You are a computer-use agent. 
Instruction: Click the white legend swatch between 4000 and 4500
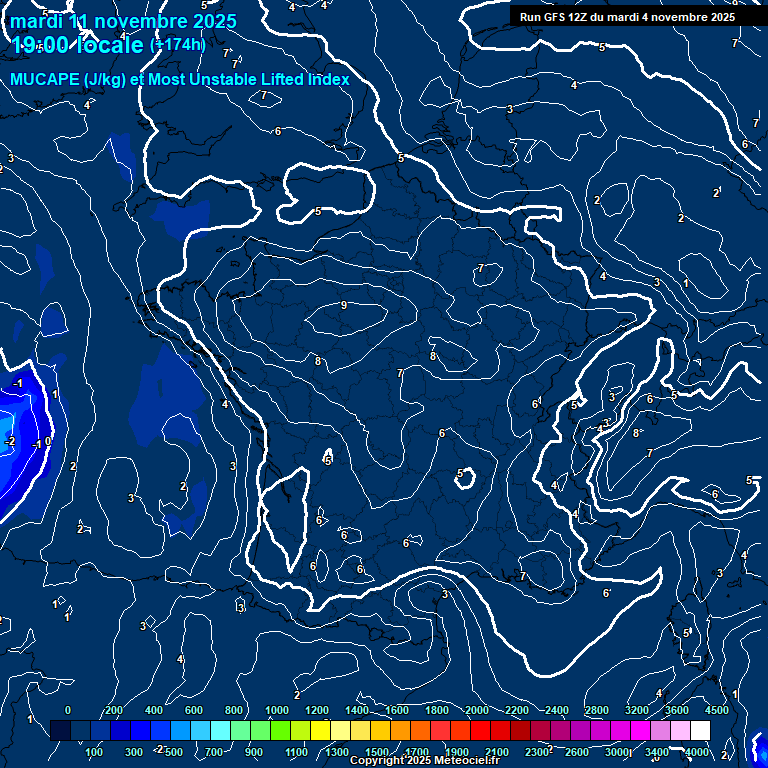pos(700,730)
